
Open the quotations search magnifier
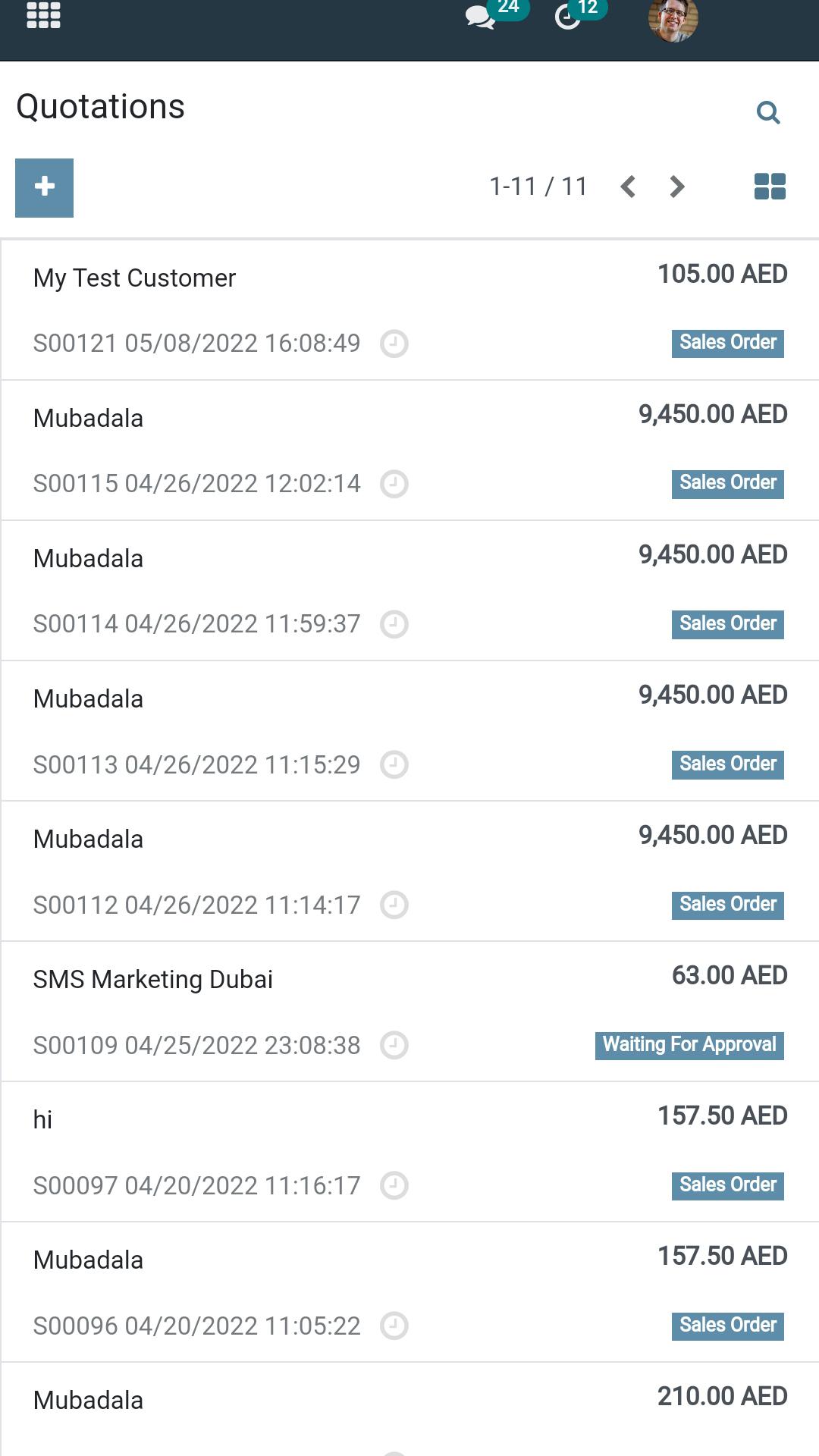[768, 112]
